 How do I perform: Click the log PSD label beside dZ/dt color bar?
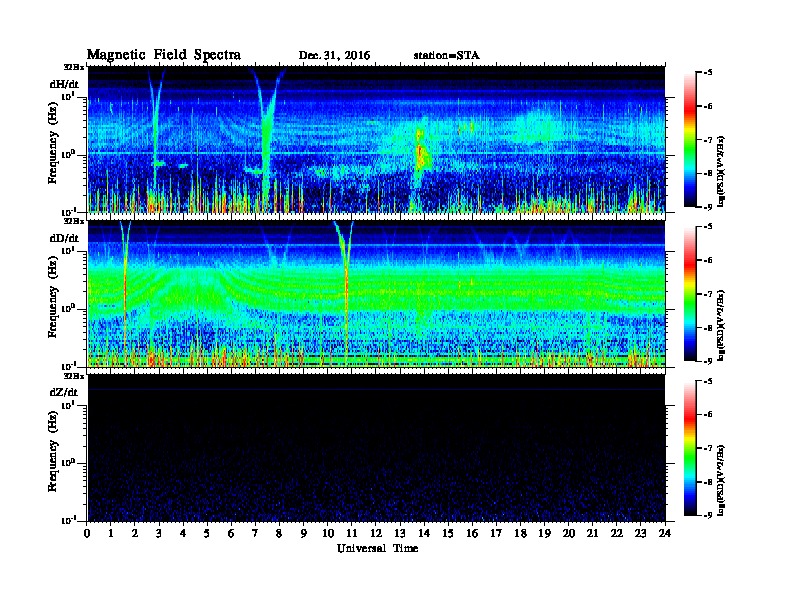tap(722, 479)
